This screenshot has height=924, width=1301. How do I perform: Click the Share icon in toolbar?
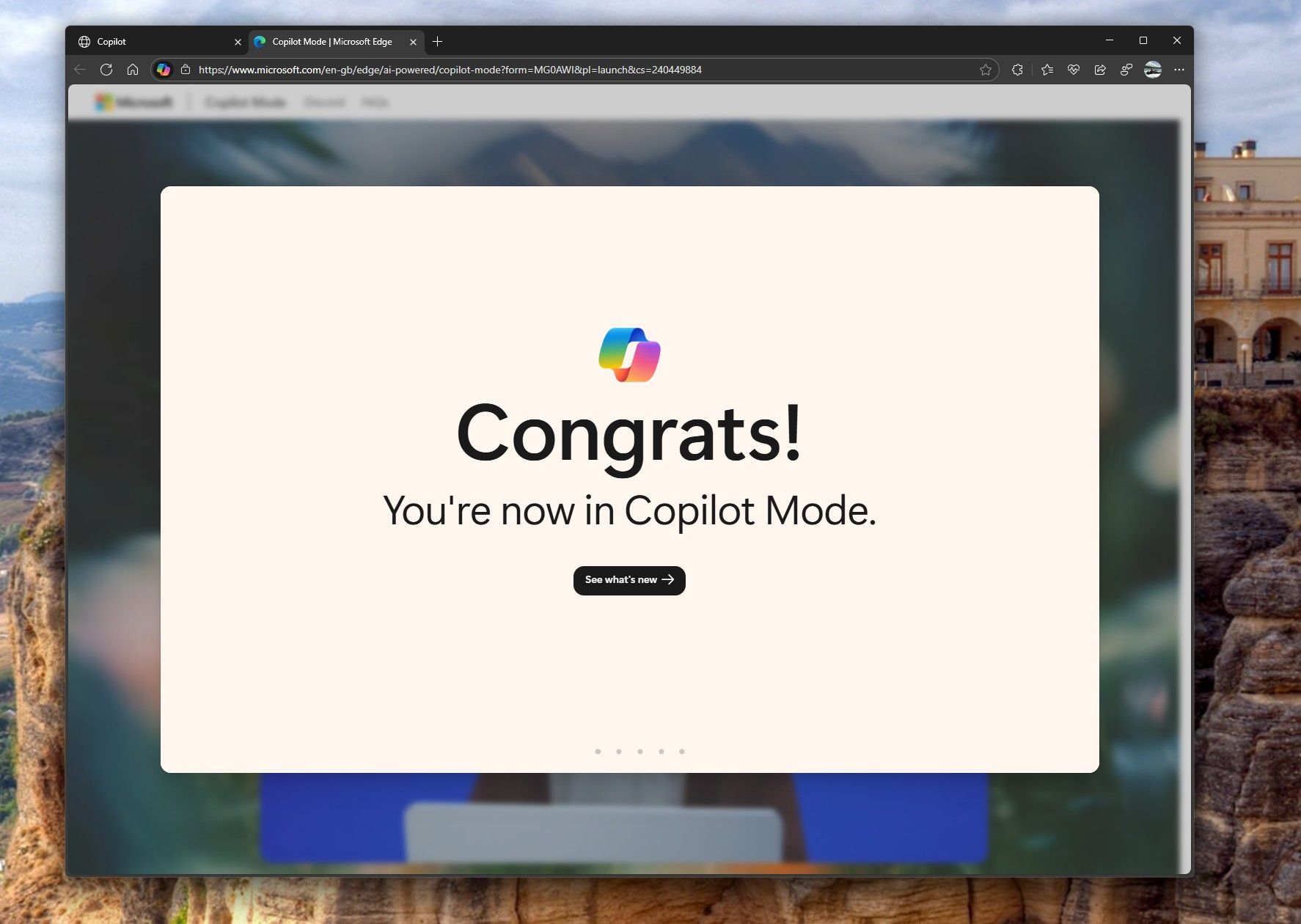(1100, 70)
